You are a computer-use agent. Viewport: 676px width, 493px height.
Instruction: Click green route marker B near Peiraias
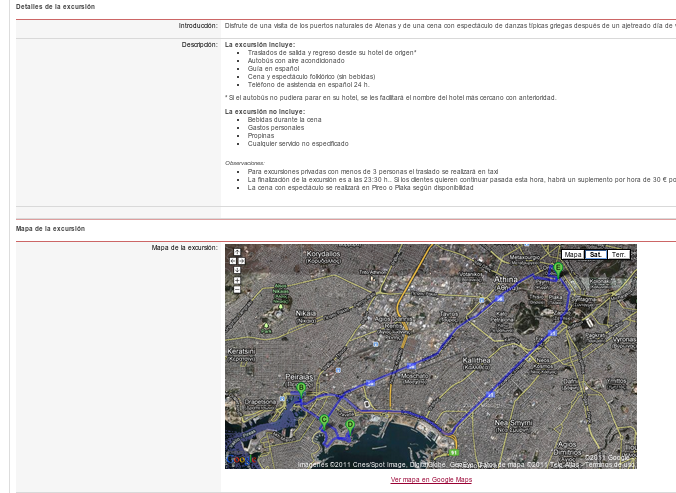pos(301,386)
